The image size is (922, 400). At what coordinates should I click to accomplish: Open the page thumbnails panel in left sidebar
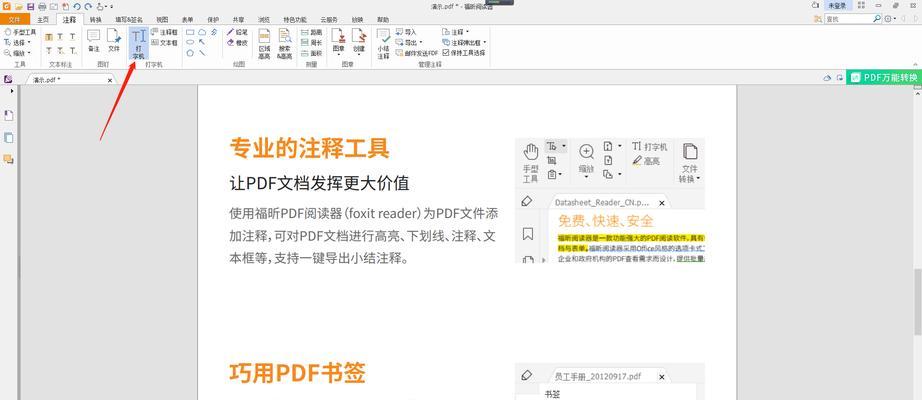[x=9, y=138]
